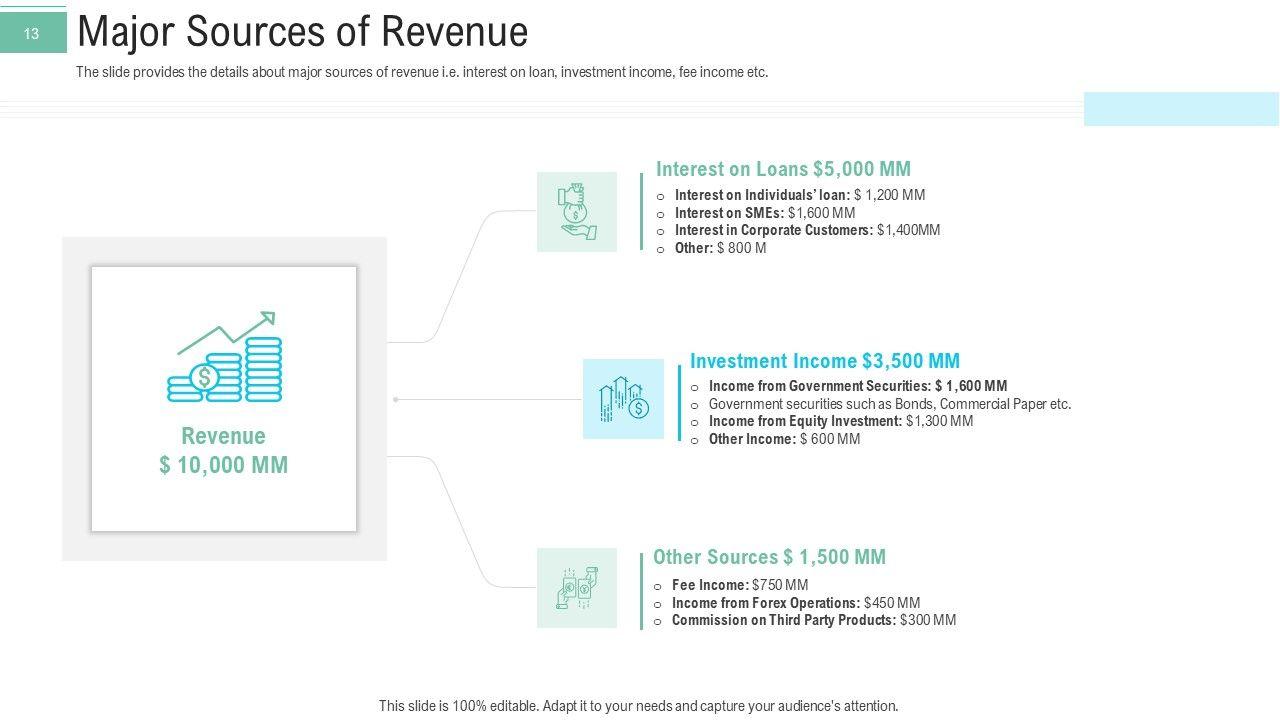Screen dimensions: 1280x720
Task: Select the slide subtitle about revenue details
Action: (422, 72)
